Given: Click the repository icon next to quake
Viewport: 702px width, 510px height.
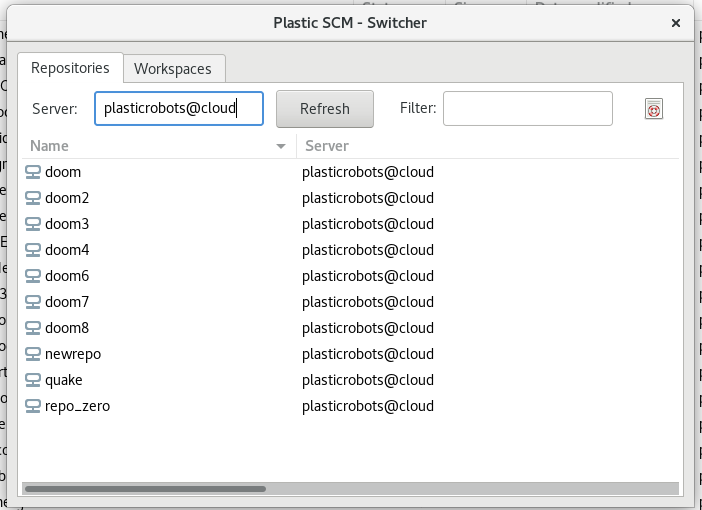Looking at the screenshot, I should (33, 380).
